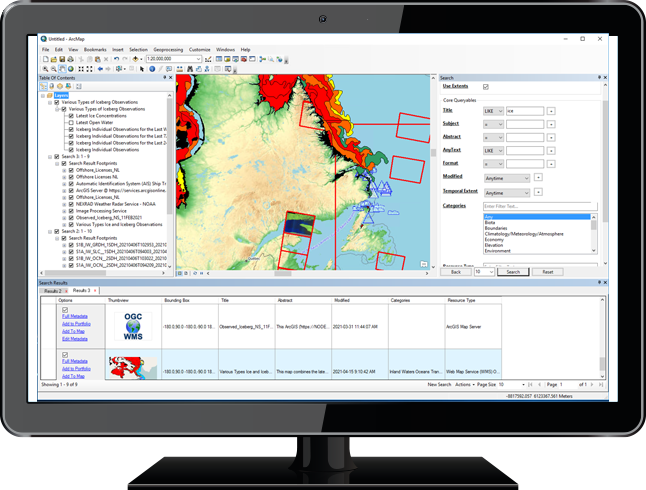Click the pin icon on Search panel

pyautogui.click(x=599, y=77)
